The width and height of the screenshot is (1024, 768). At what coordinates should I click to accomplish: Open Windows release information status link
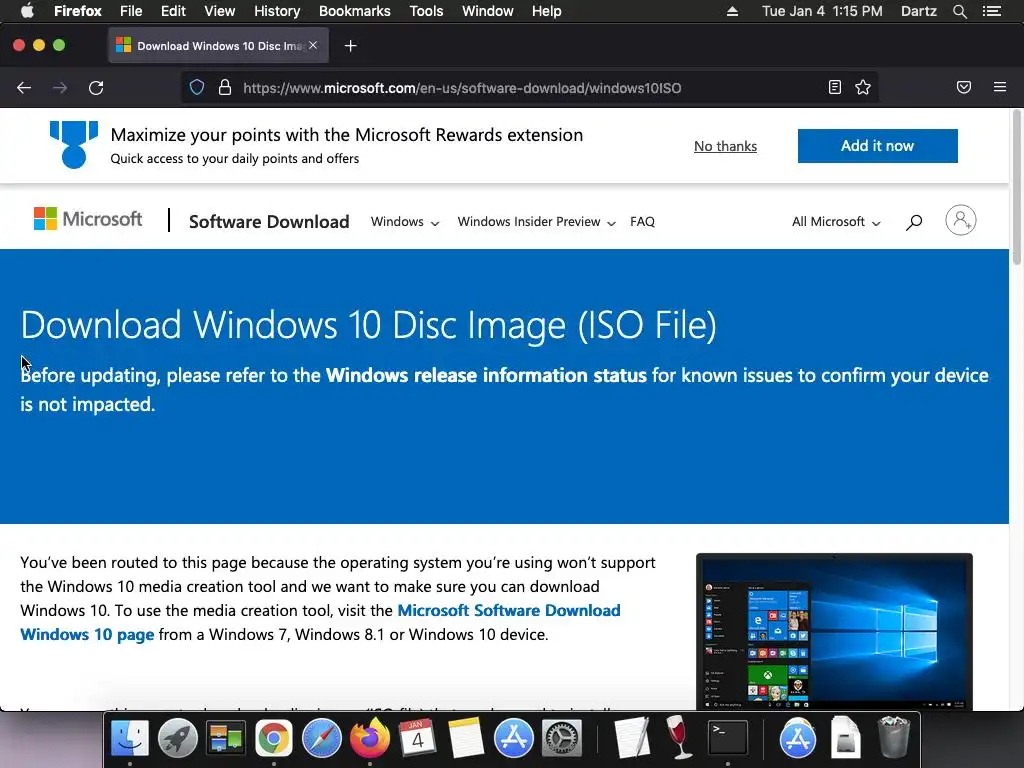486,376
